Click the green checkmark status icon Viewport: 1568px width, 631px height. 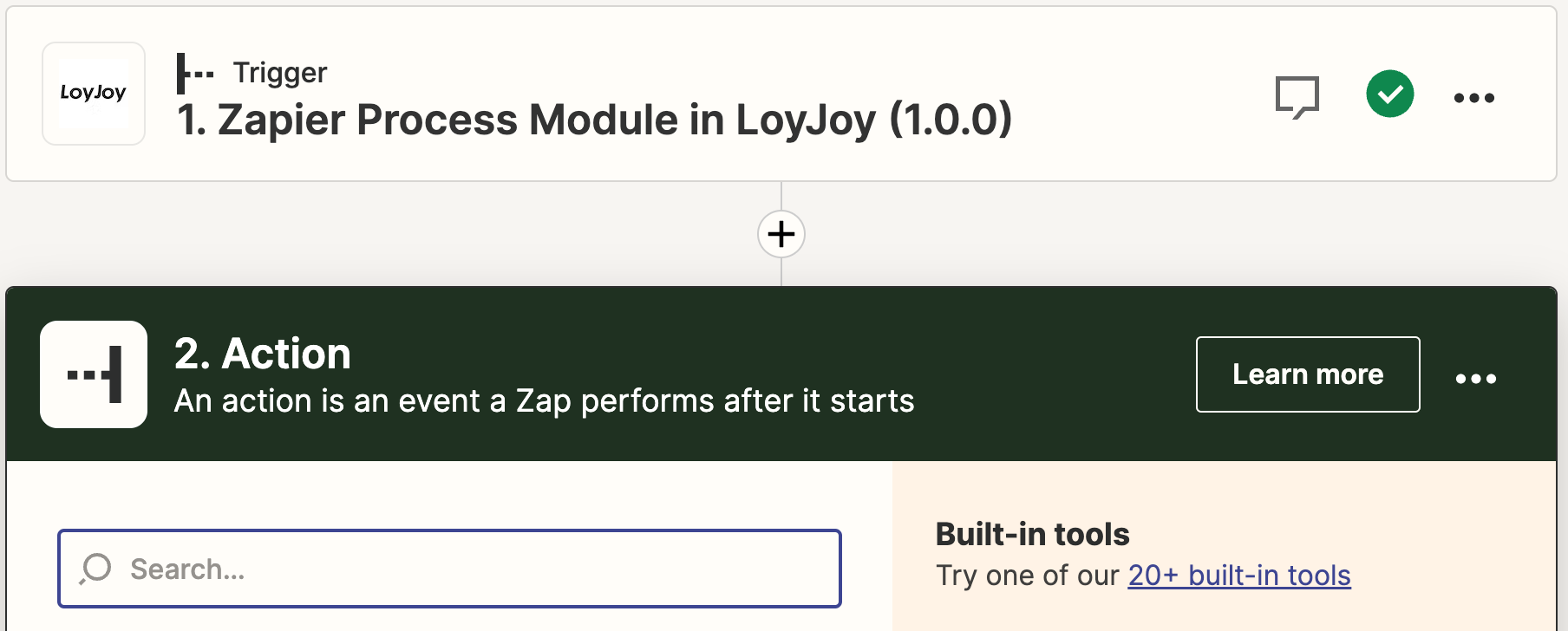pos(1389,94)
